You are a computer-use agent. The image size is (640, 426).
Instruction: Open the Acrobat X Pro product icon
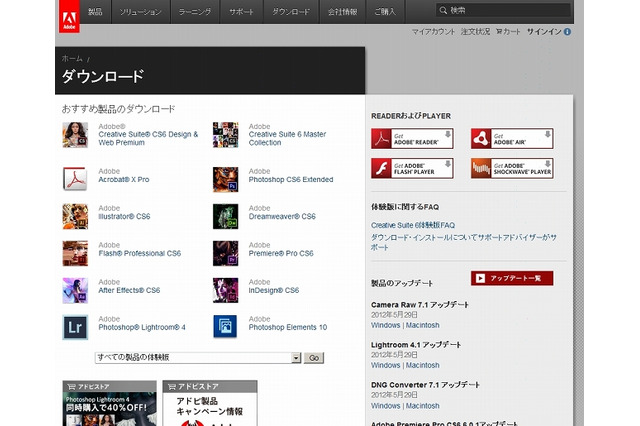(x=76, y=179)
